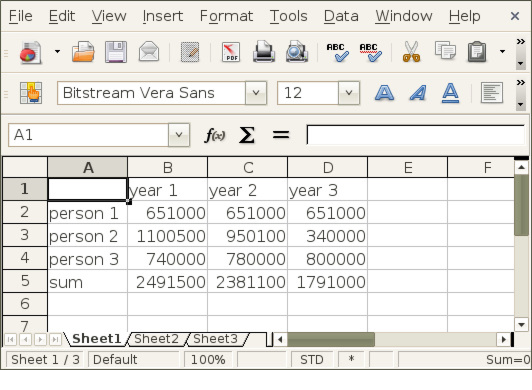This screenshot has height=390, width=532.
Task: Open the Insert menu
Action: (163, 16)
